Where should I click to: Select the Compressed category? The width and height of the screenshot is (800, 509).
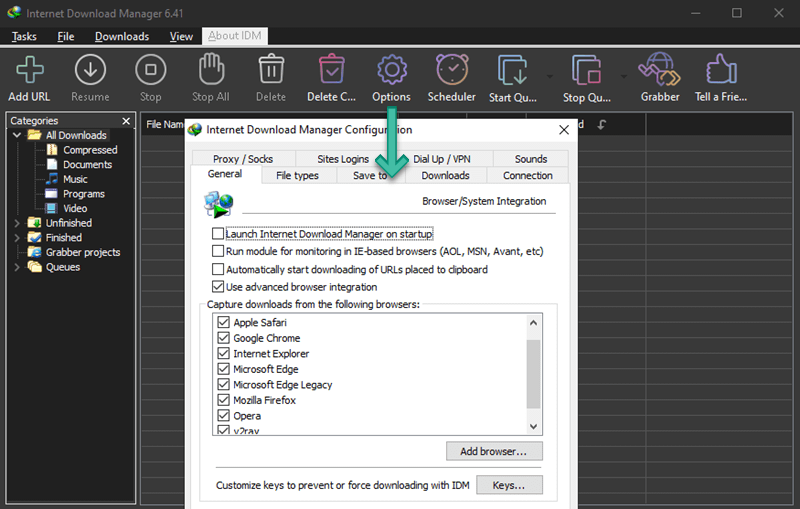(90, 150)
